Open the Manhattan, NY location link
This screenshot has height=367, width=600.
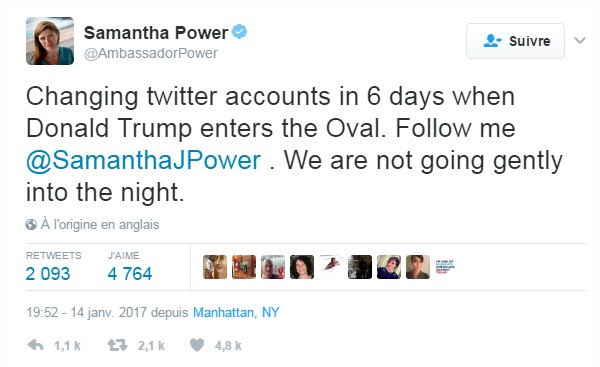coord(236,312)
